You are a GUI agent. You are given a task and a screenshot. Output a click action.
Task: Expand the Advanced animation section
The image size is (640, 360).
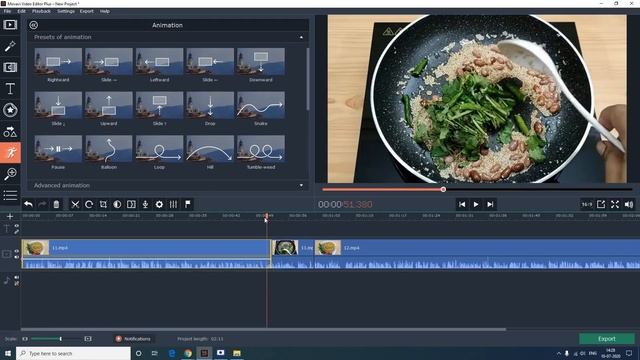click(x=301, y=185)
